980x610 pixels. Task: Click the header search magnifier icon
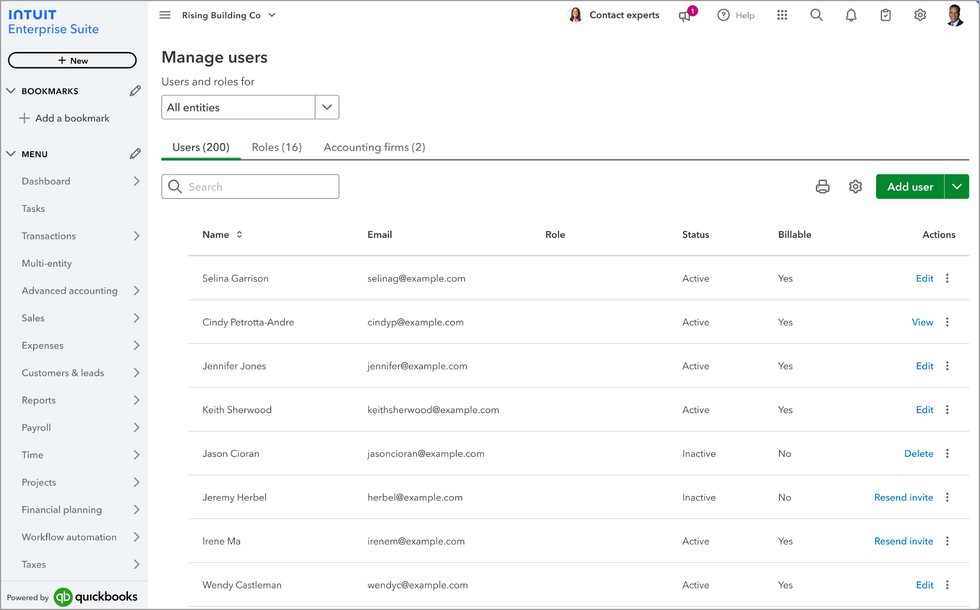coord(816,15)
